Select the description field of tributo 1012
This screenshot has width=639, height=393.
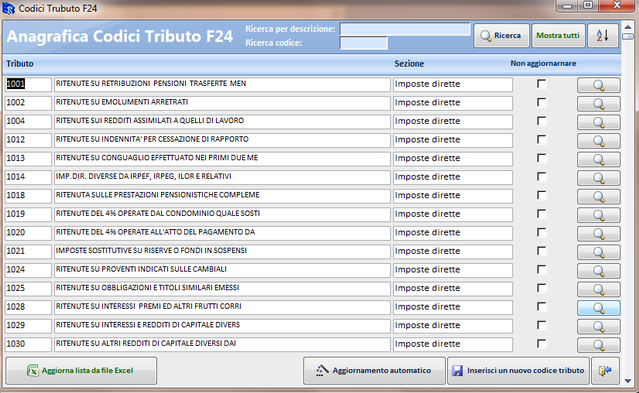222,140
